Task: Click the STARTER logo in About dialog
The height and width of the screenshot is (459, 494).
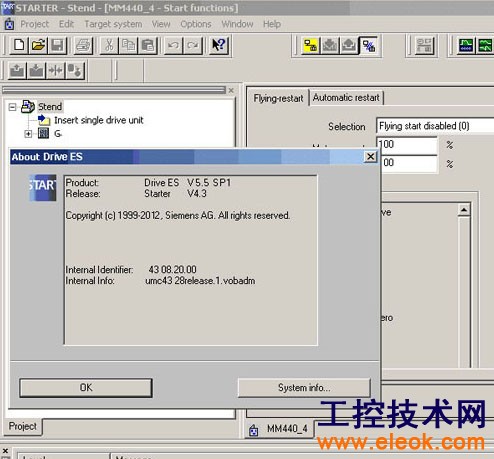Action: click(x=43, y=188)
